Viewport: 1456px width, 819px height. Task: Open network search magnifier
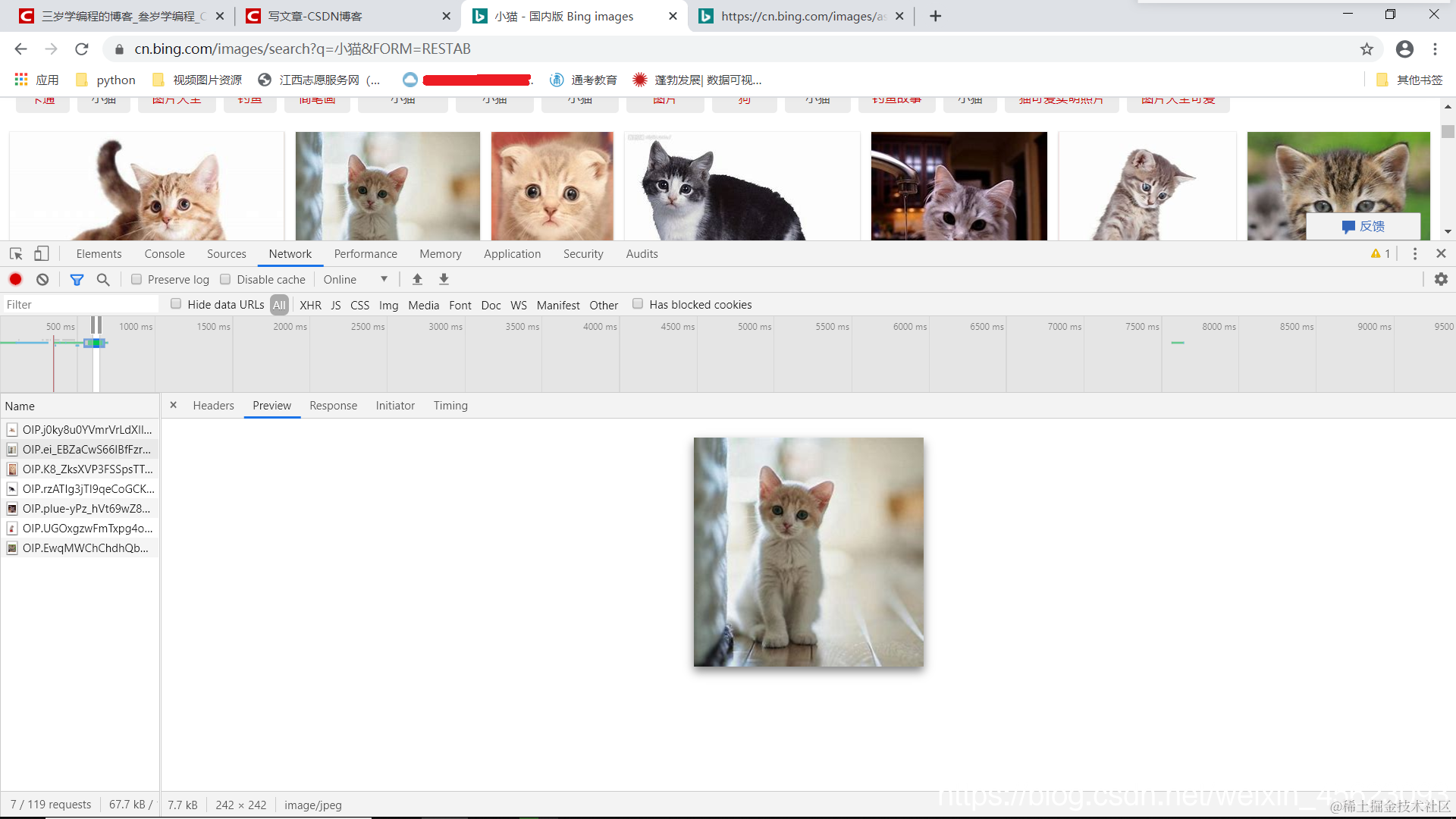(103, 279)
